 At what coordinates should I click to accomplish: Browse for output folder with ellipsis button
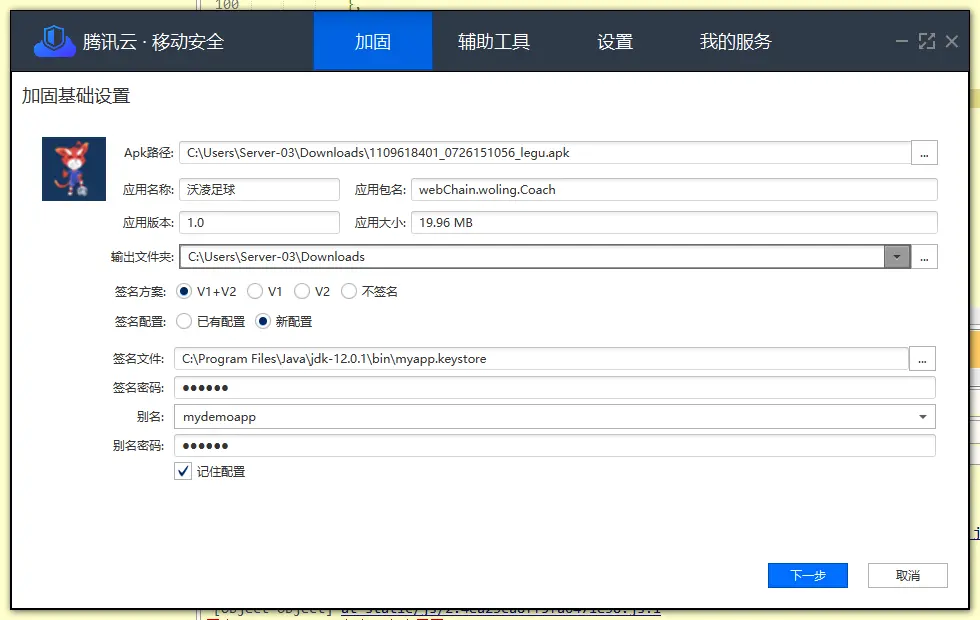(x=924, y=257)
